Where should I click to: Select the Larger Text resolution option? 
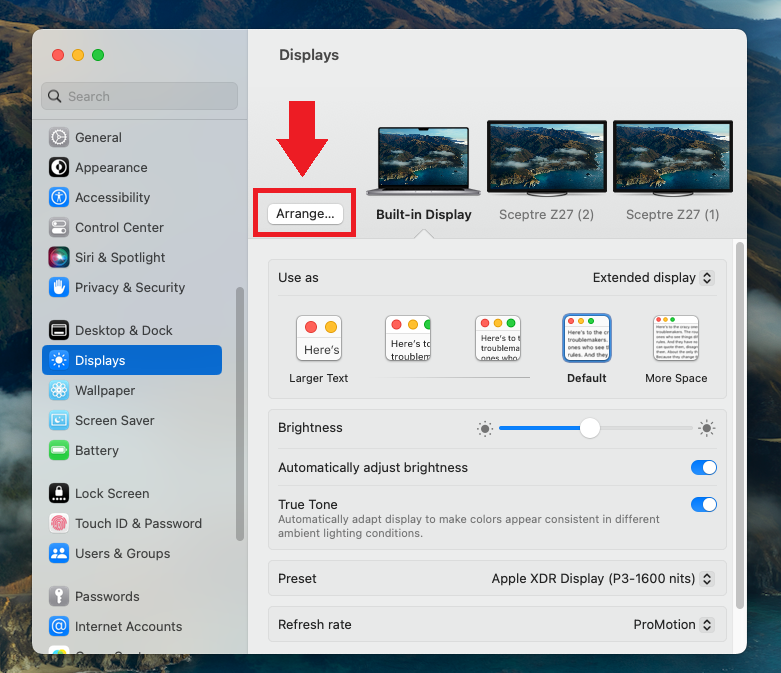tap(319, 339)
